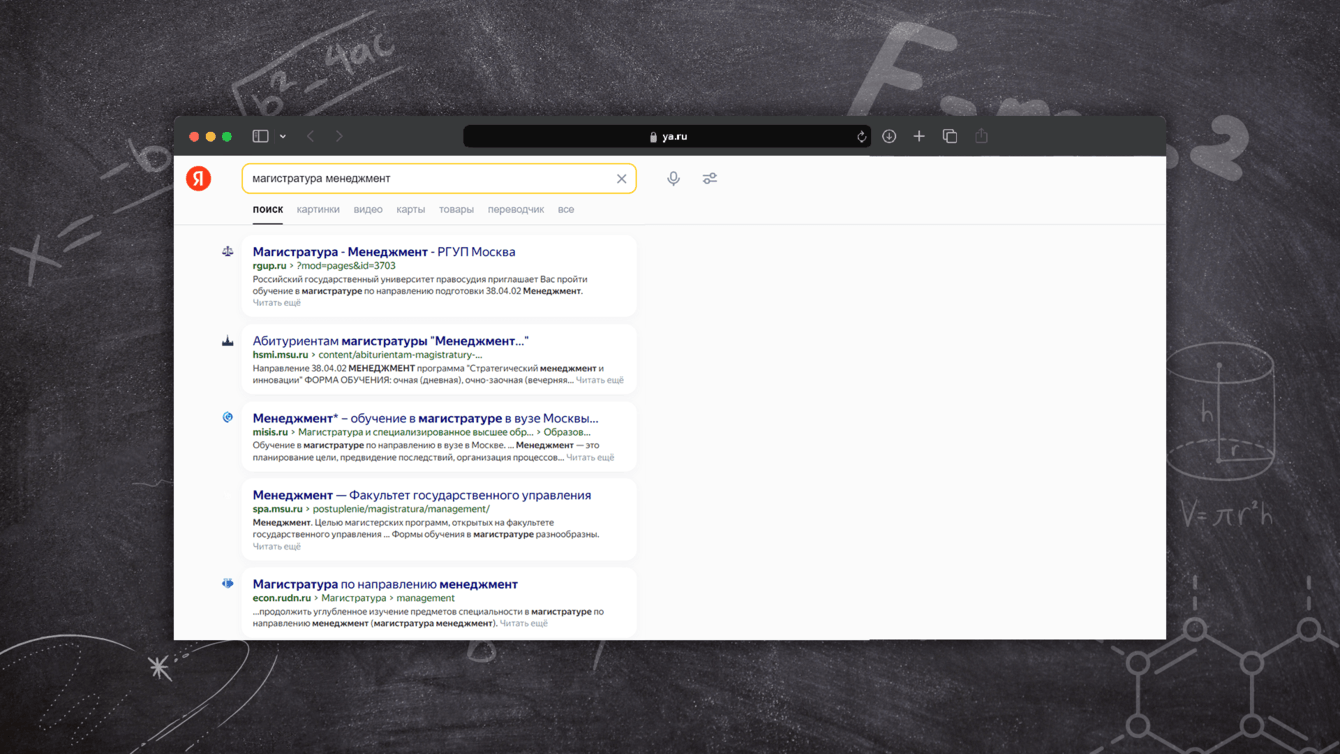The width and height of the screenshot is (1340, 754).
Task: Reload the page using the refresh icon
Action: pos(861,137)
